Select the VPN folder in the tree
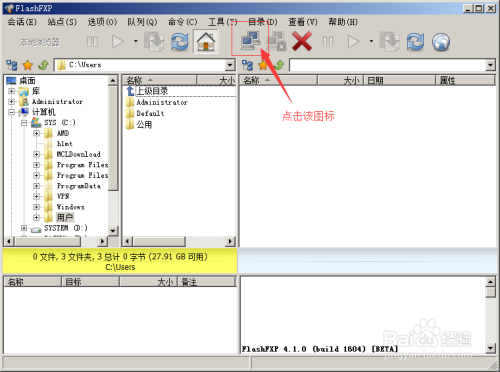Image resolution: width=500 pixels, height=372 pixels. click(63, 196)
